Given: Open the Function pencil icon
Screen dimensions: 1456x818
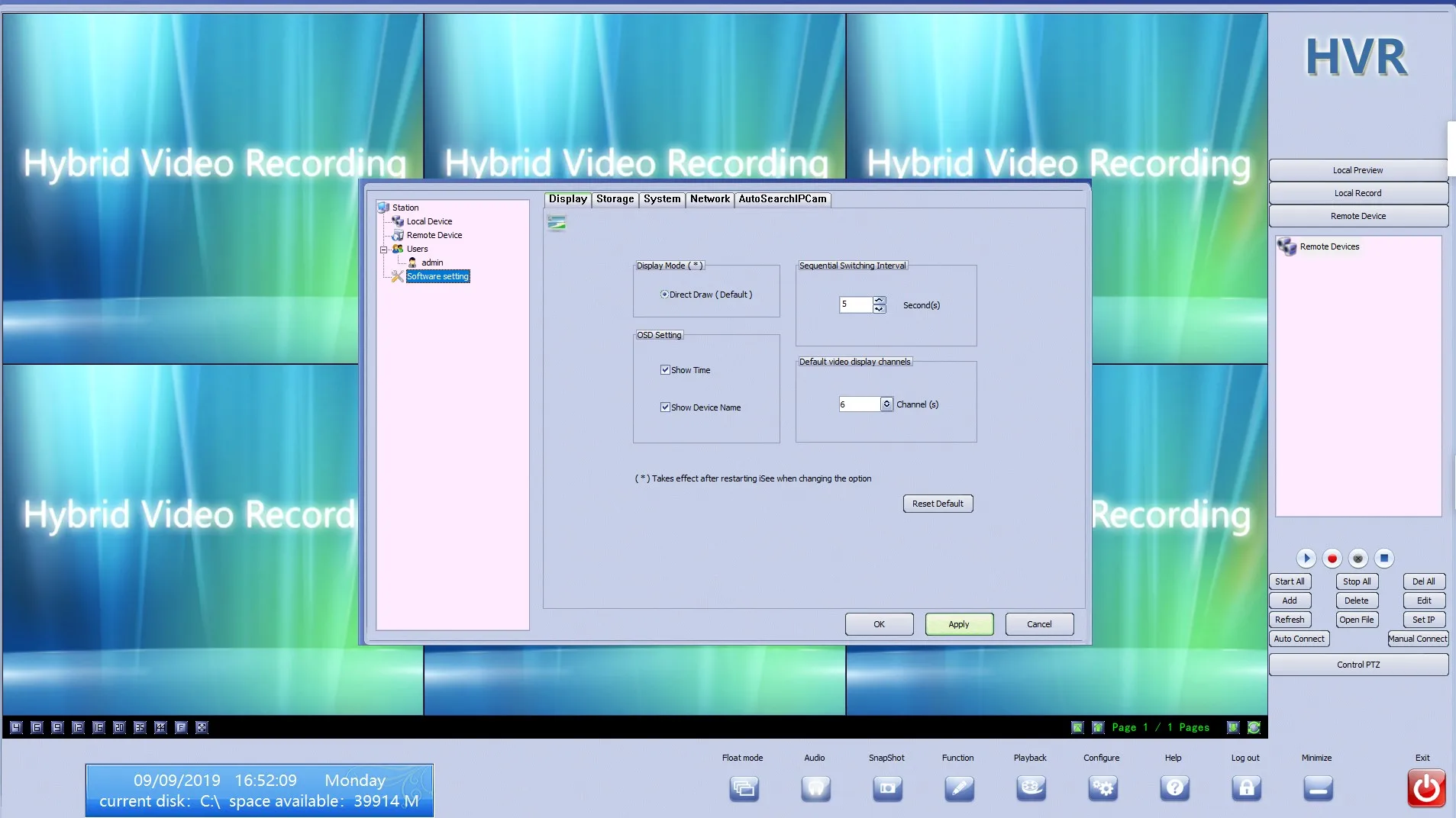Looking at the screenshot, I should point(959,788).
